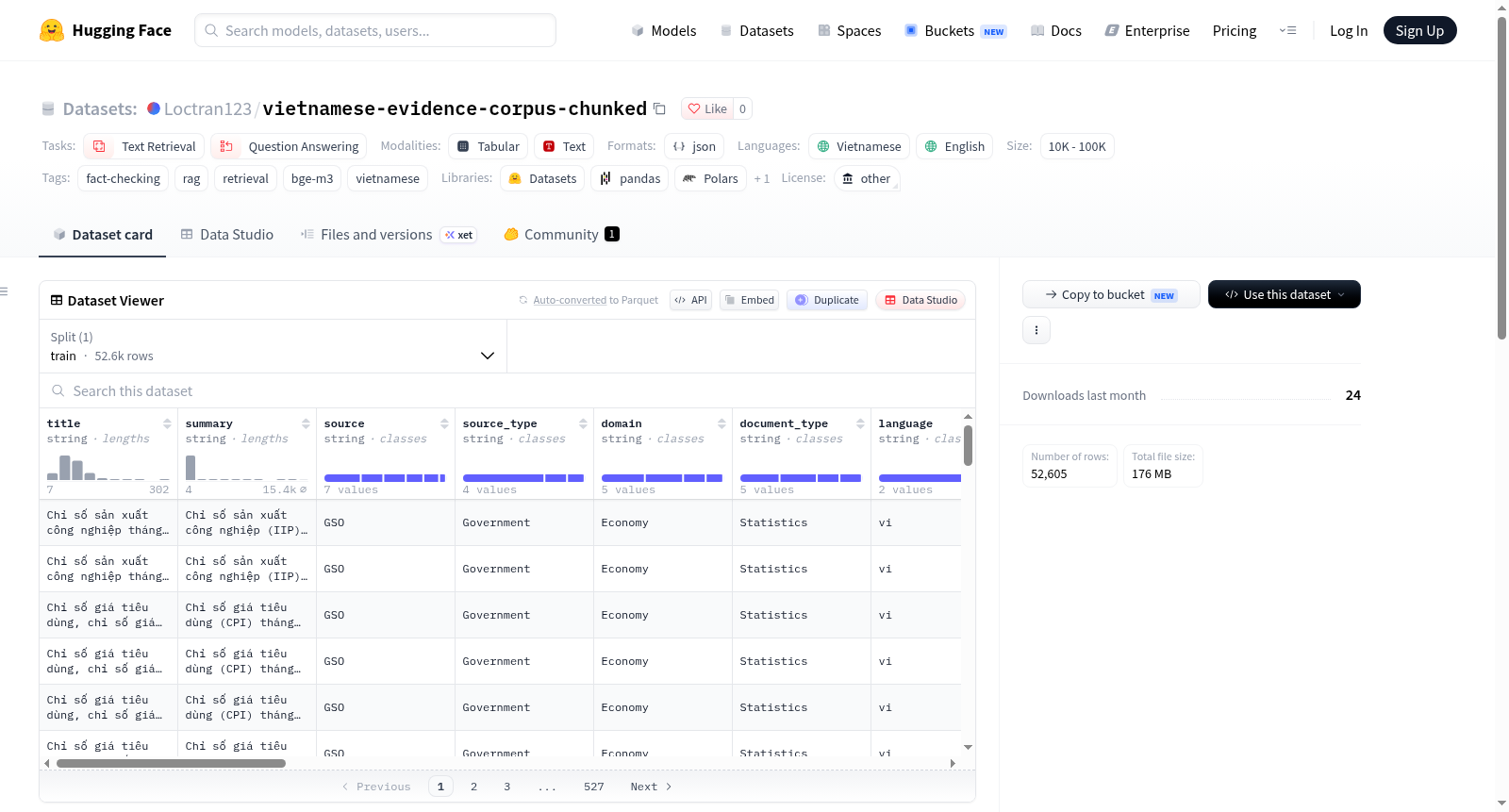The height and width of the screenshot is (812, 1509).
Task: Click the Embed button
Action: click(x=749, y=300)
